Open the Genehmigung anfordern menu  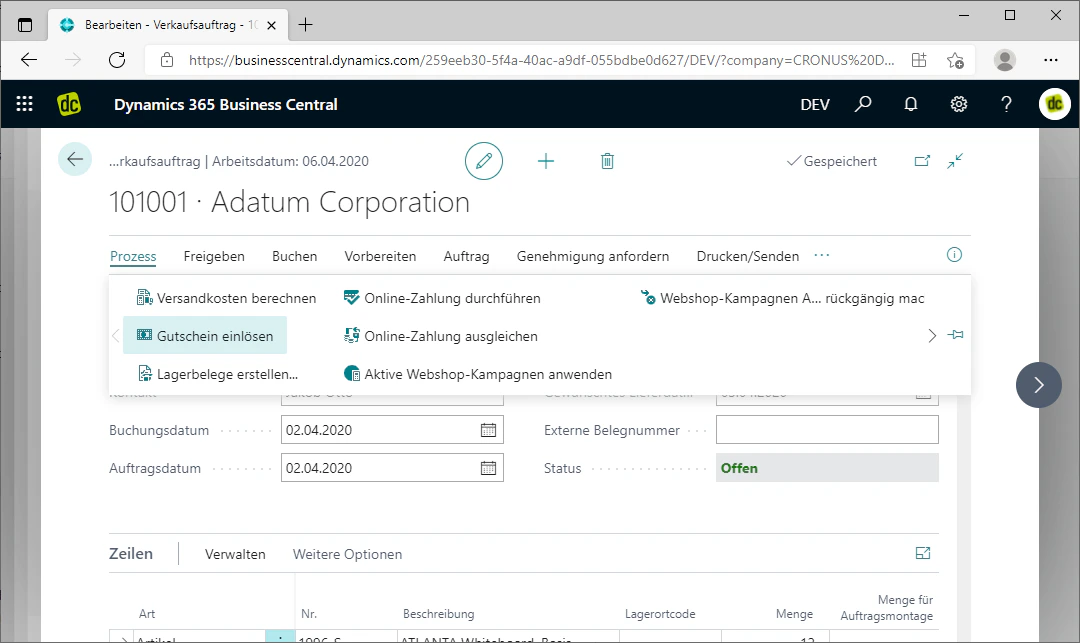coord(593,256)
